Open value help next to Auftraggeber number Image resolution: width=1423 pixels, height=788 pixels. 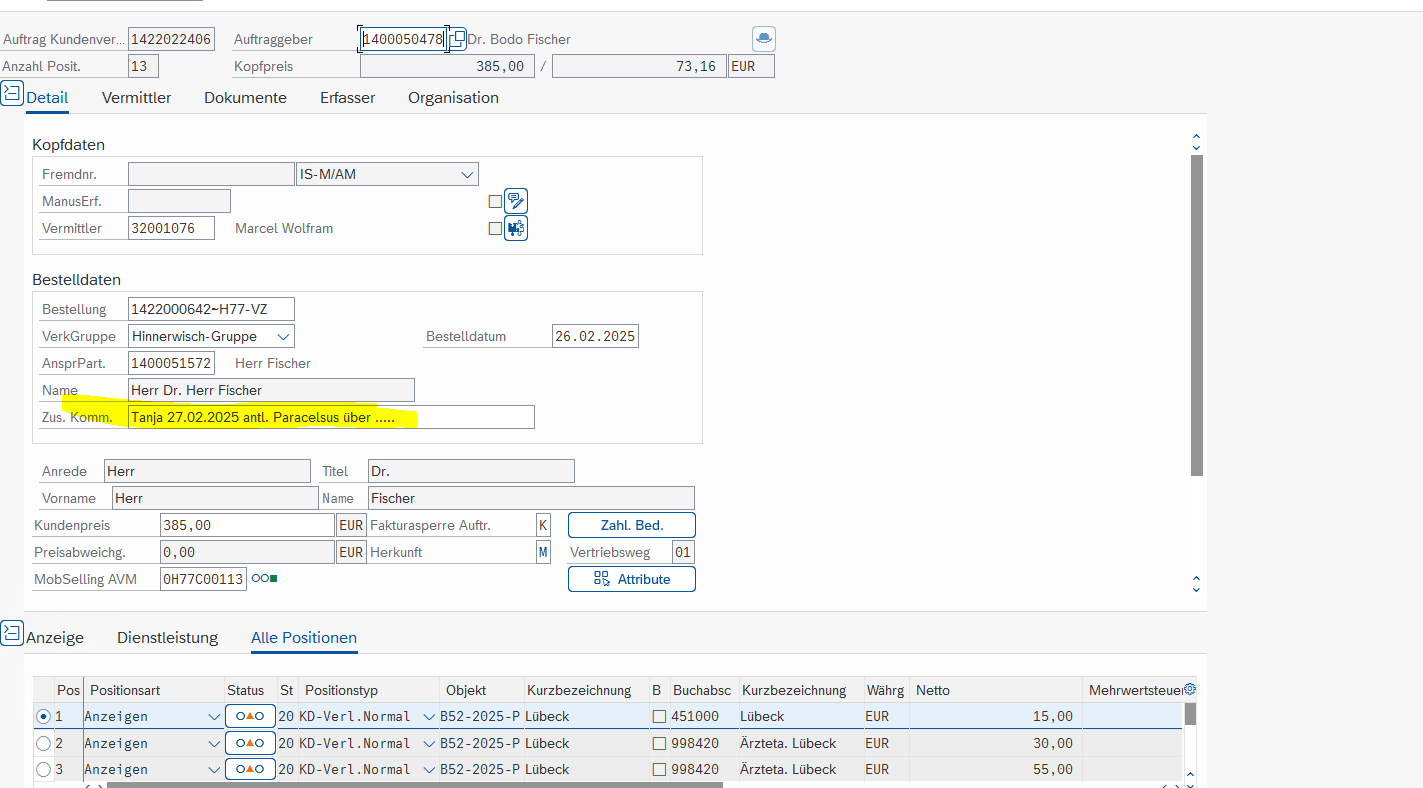(456, 39)
